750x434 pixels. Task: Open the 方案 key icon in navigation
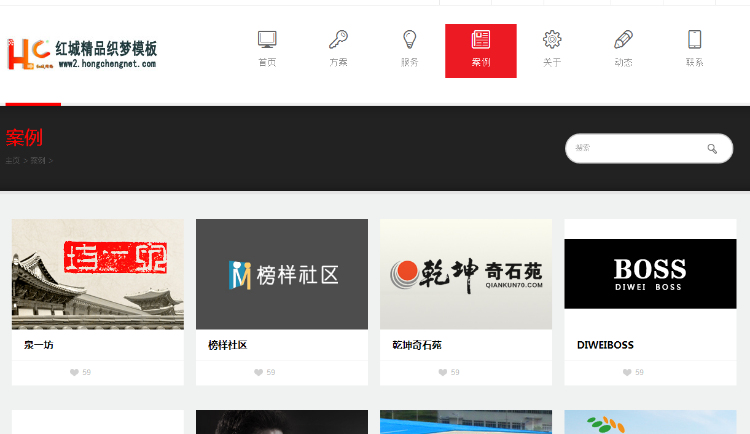(x=338, y=39)
